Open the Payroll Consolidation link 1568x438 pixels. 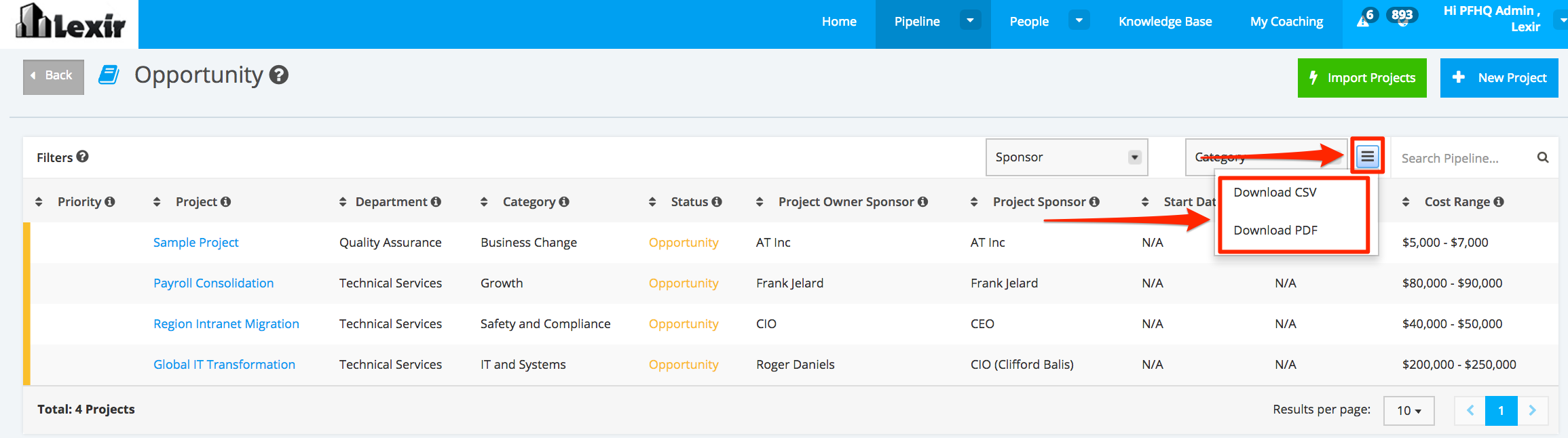[213, 283]
